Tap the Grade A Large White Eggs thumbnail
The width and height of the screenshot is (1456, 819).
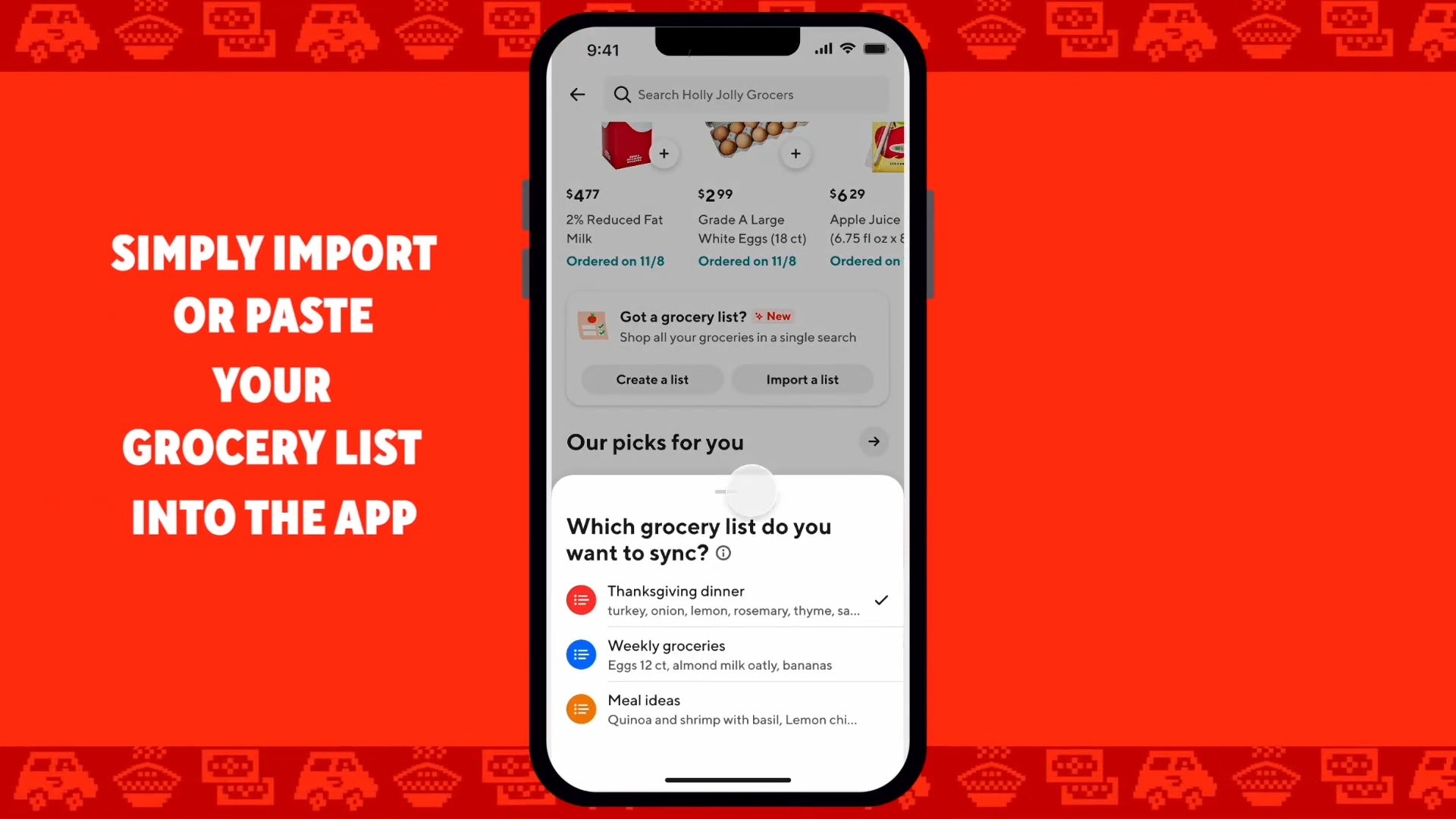[750, 140]
